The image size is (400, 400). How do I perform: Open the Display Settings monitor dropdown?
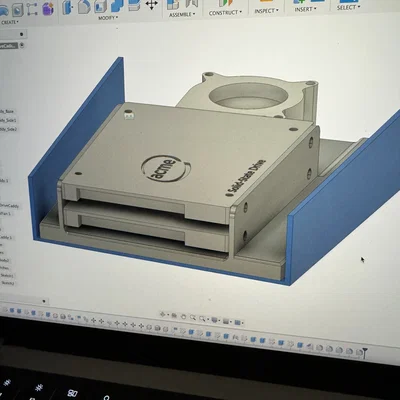click(x=215, y=320)
